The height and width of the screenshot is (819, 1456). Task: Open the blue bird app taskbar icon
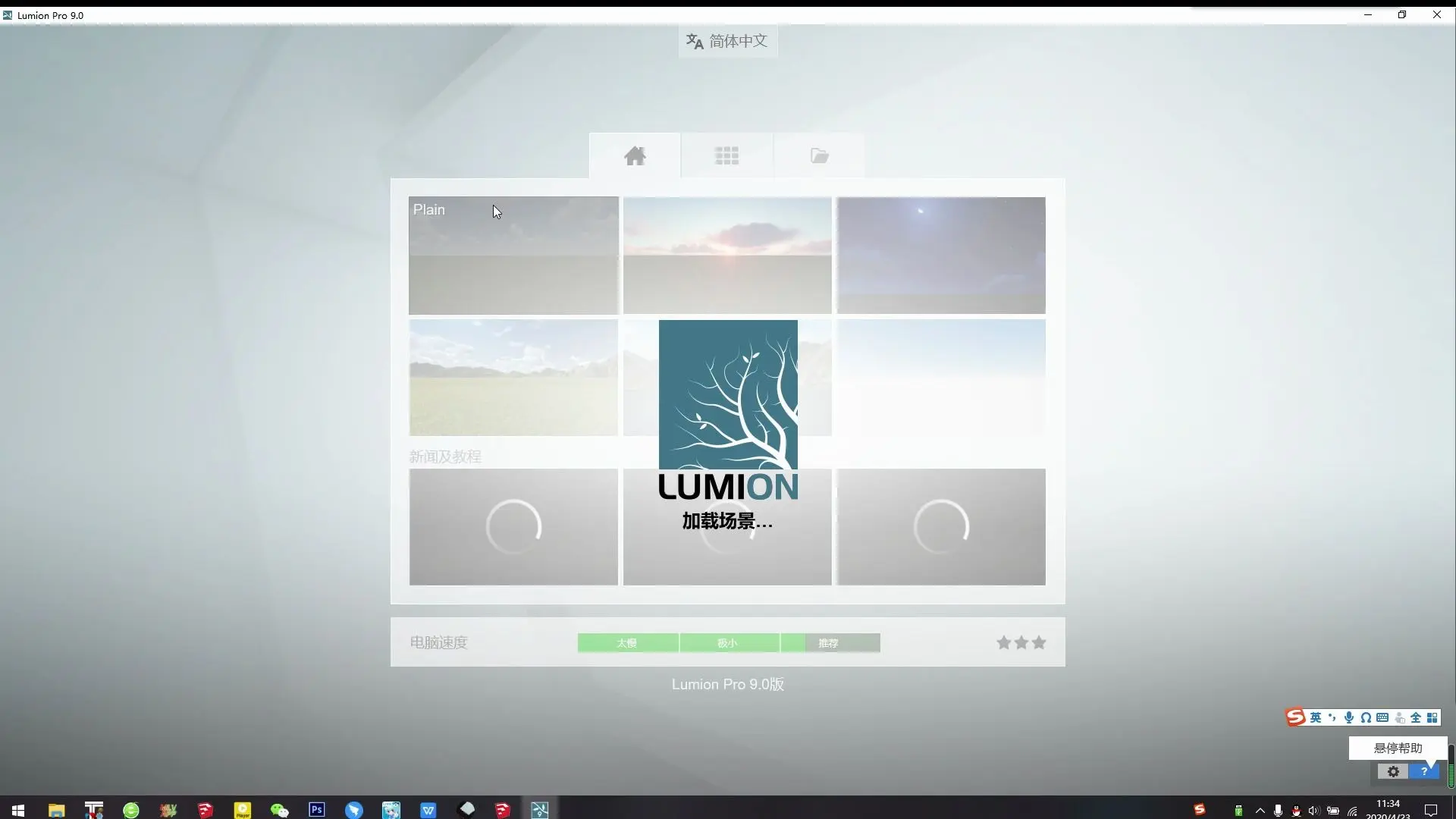[354, 810]
